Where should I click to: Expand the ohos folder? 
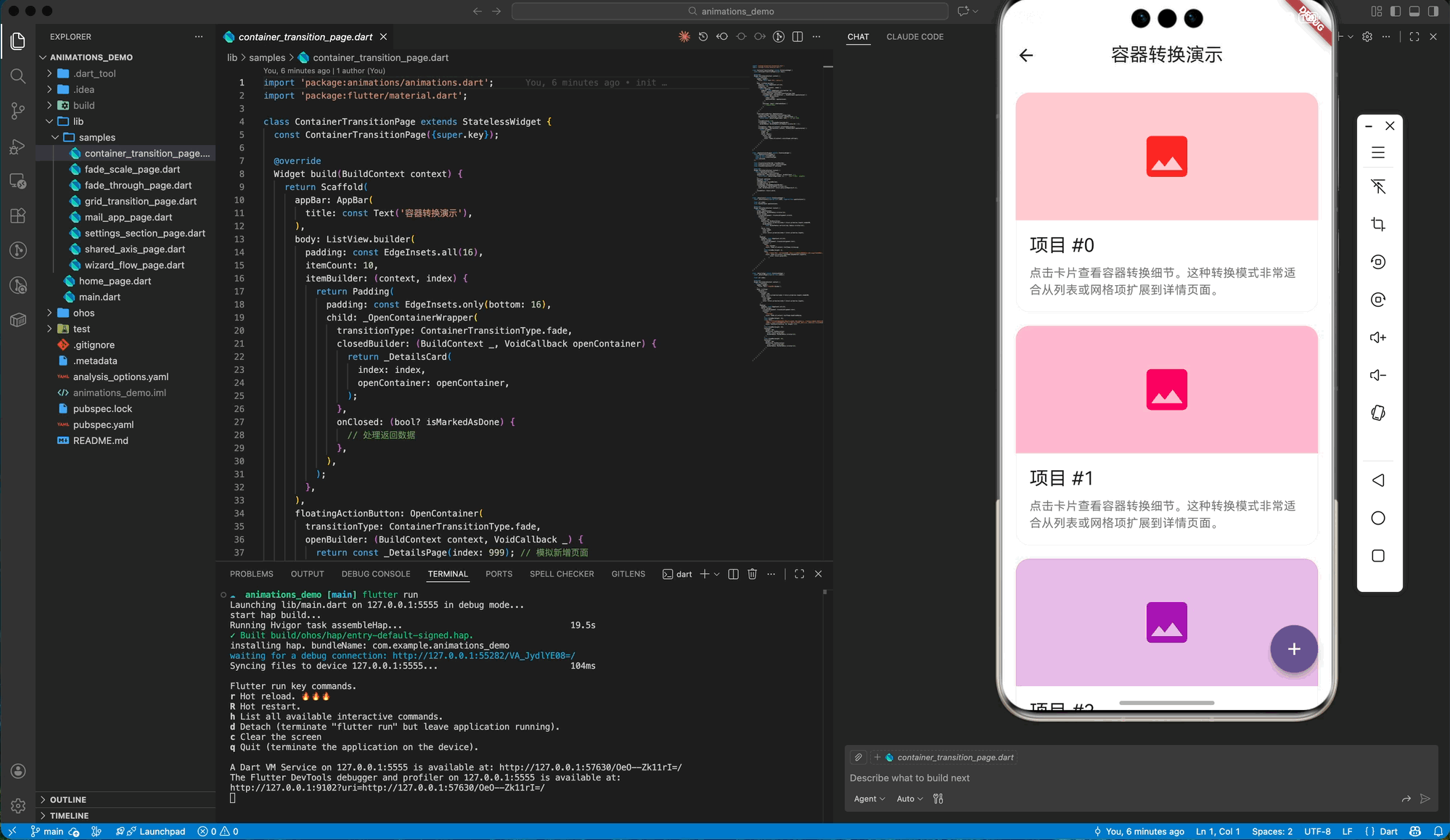(x=83, y=313)
